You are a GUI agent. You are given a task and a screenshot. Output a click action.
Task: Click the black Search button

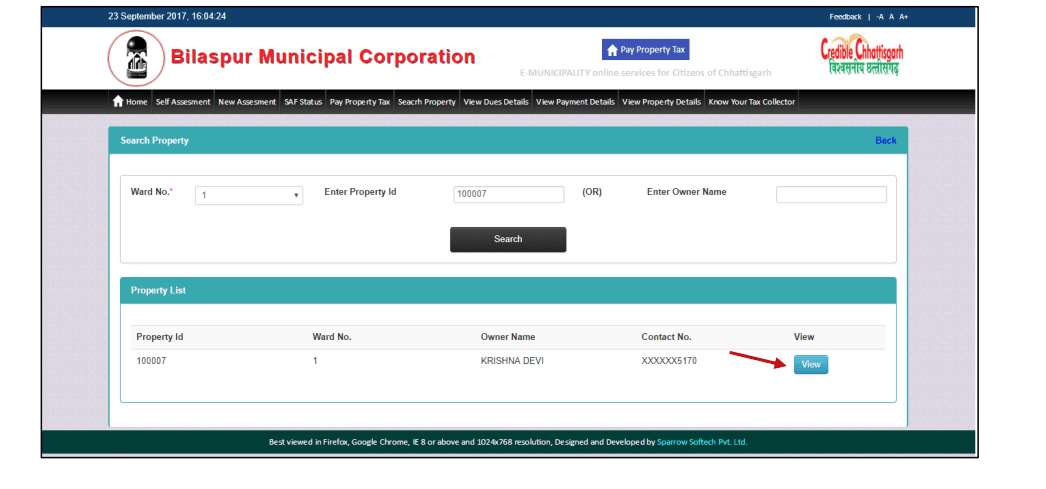pyautogui.click(x=508, y=239)
